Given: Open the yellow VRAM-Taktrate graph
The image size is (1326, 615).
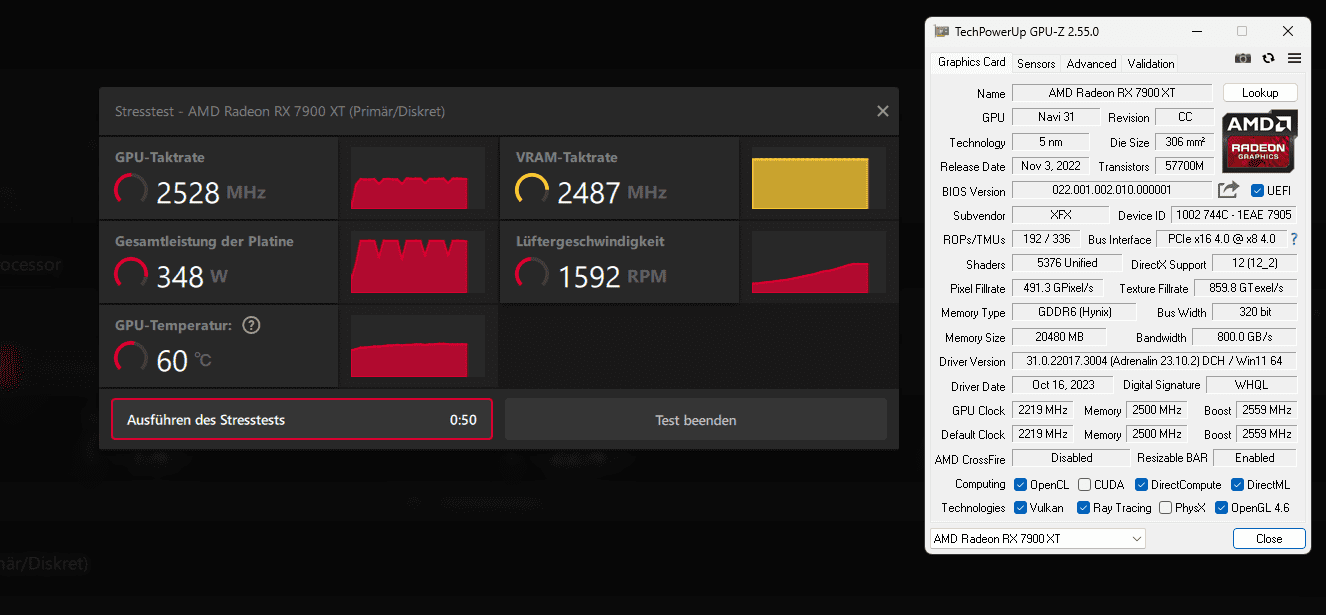Looking at the screenshot, I should point(819,178).
